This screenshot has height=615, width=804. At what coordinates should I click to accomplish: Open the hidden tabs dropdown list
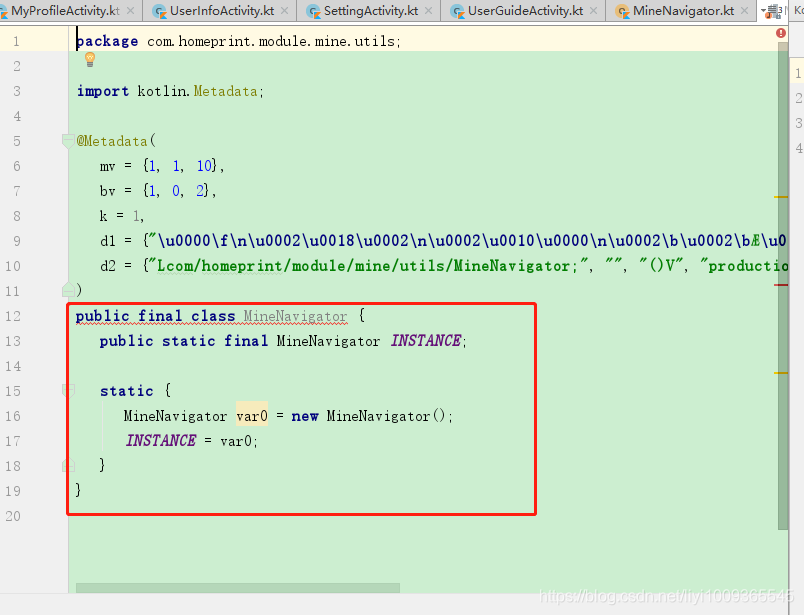point(772,11)
